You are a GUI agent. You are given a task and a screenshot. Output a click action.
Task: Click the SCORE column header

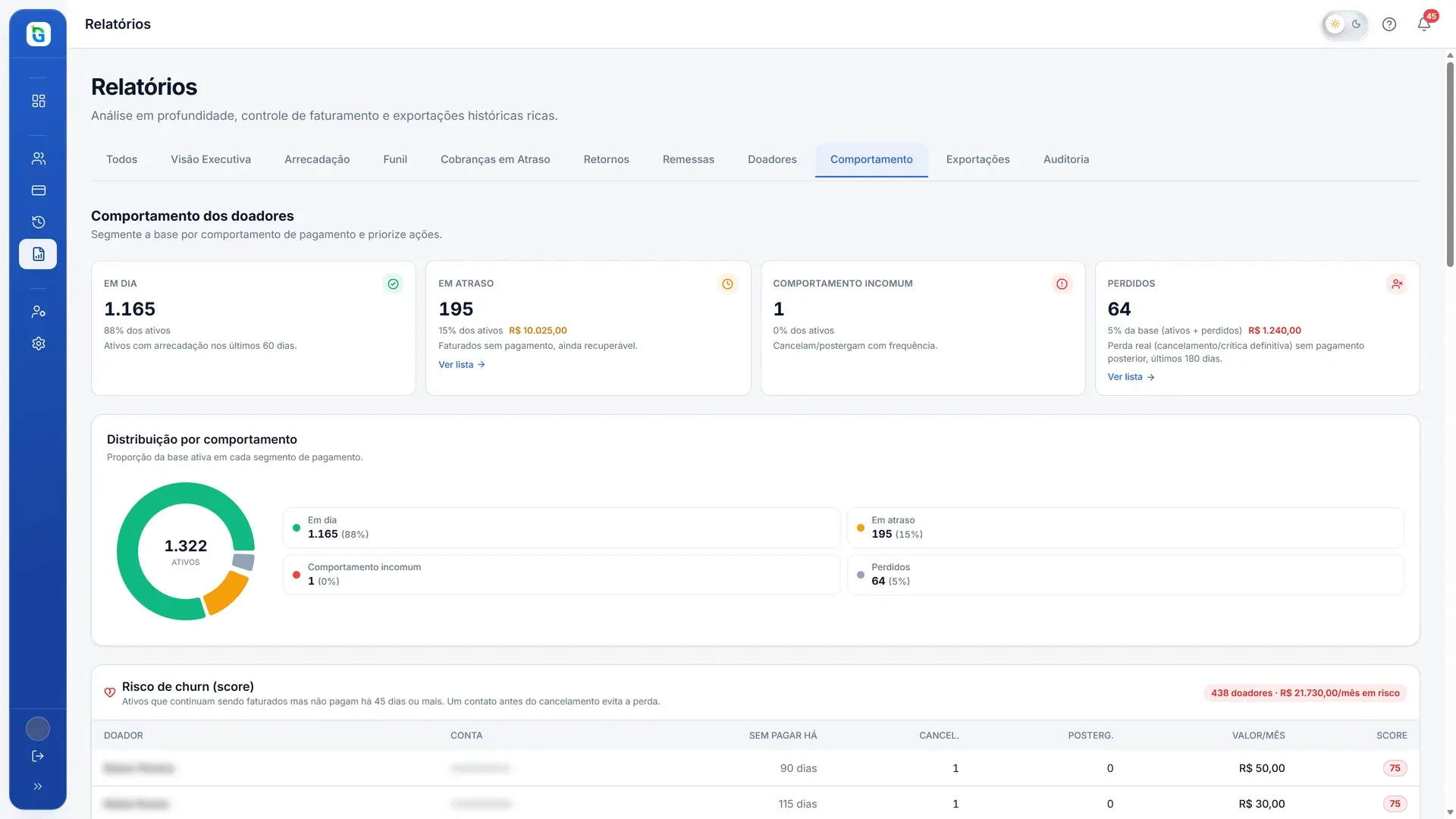point(1392,736)
